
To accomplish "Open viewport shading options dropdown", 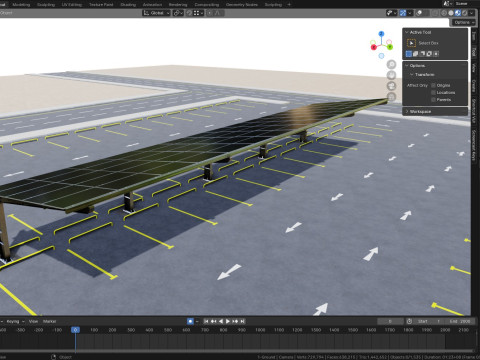I will coord(471,13).
